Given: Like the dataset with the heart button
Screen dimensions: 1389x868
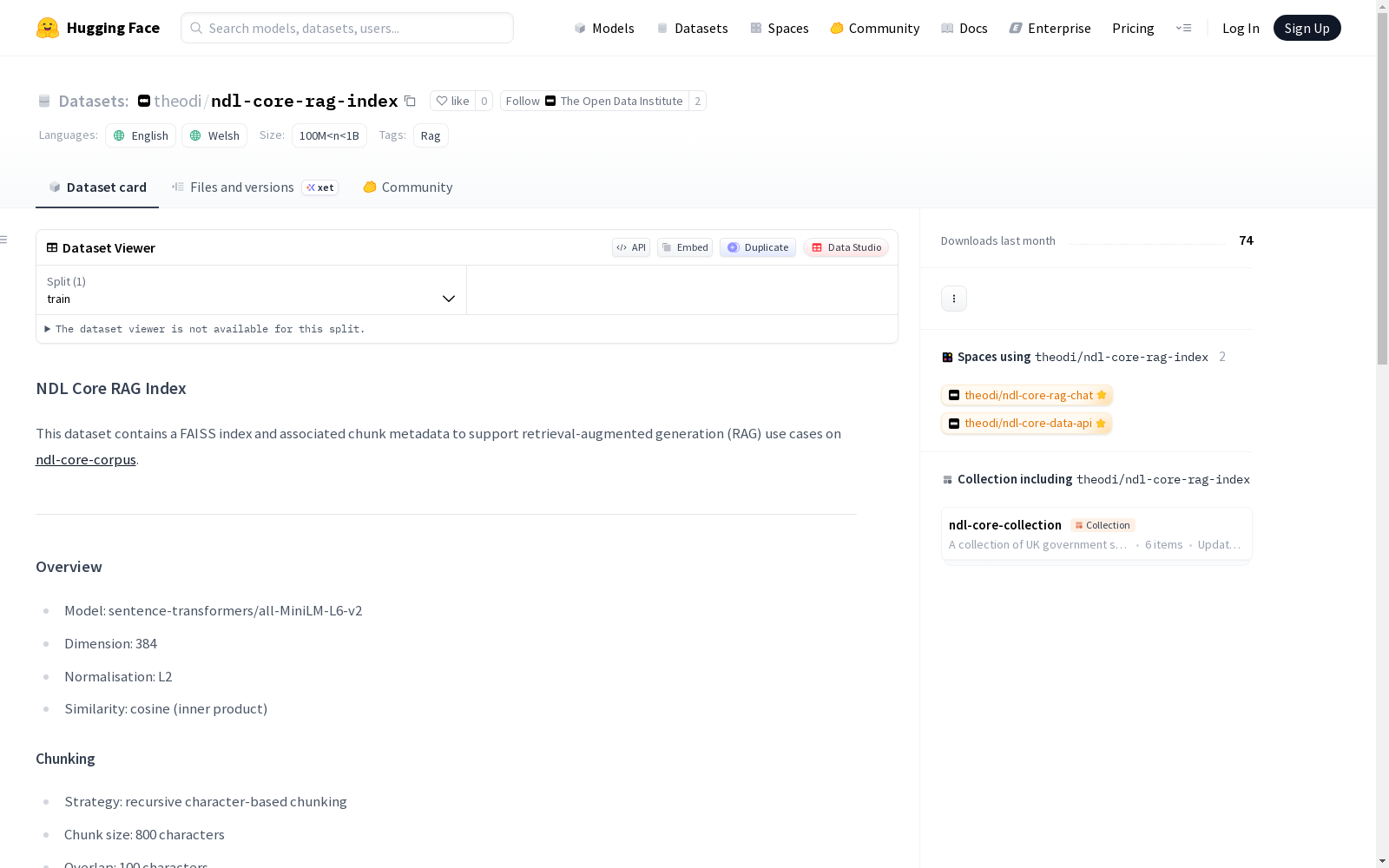Looking at the screenshot, I should point(452,101).
